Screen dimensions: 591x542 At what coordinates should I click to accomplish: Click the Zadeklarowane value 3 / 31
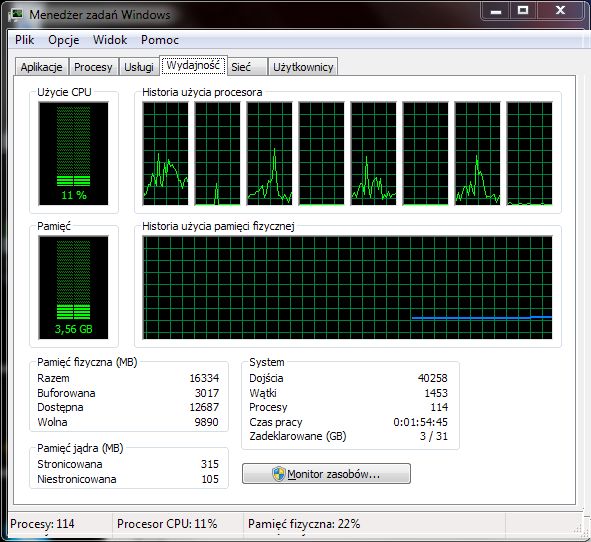pos(434,436)
